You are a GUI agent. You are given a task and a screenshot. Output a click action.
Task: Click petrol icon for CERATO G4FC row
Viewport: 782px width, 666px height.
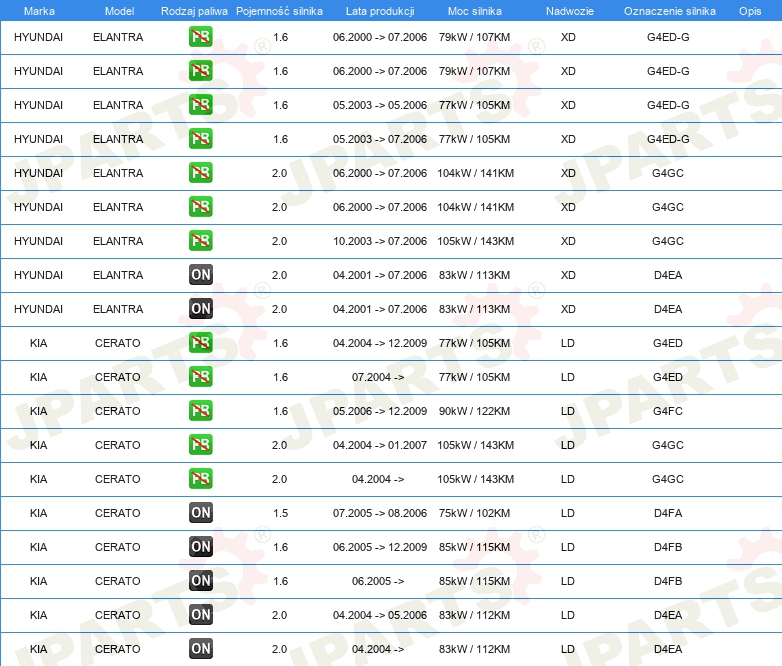(200, 411)
